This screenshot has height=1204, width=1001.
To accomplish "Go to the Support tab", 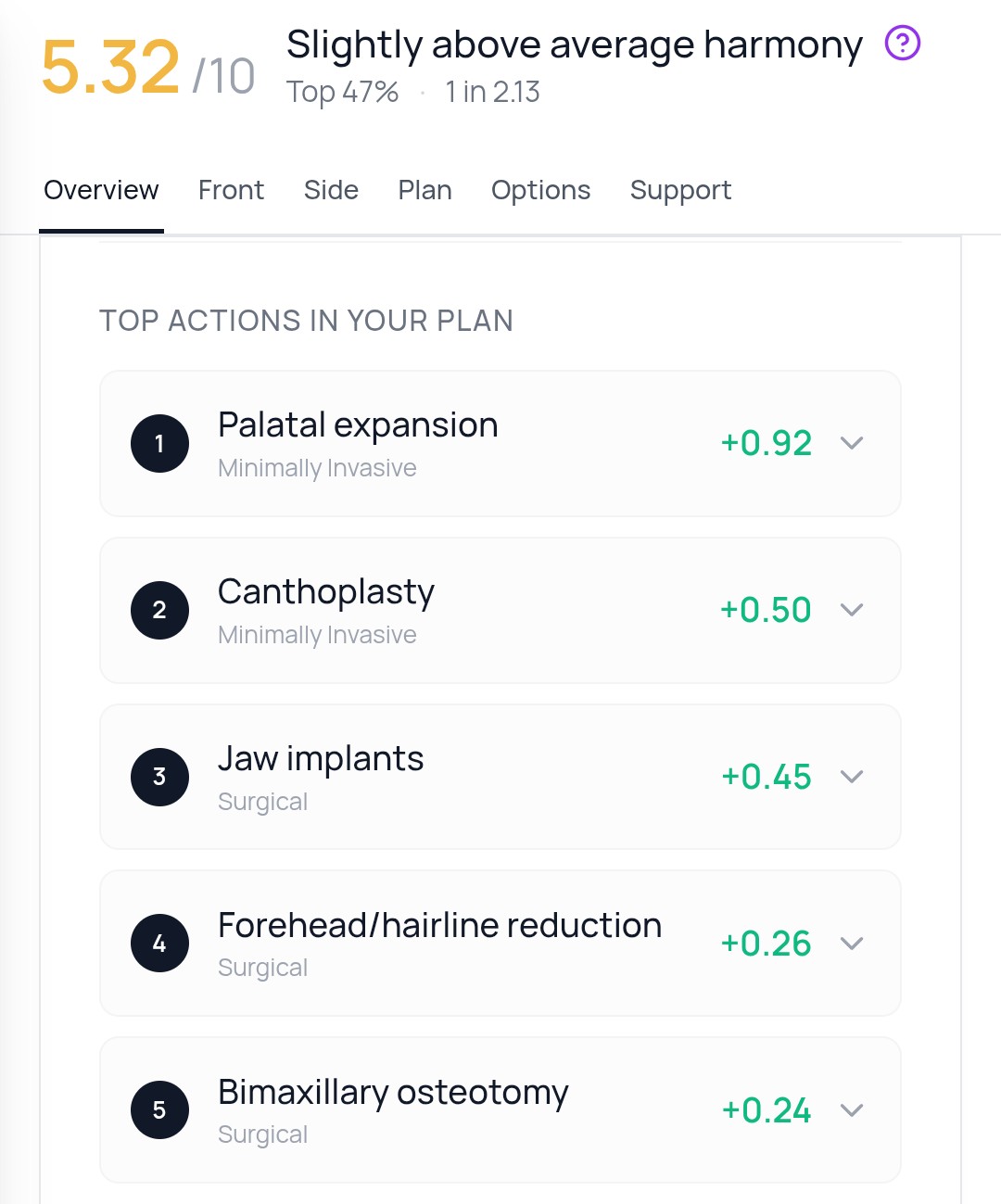I will tap(680, 190).
